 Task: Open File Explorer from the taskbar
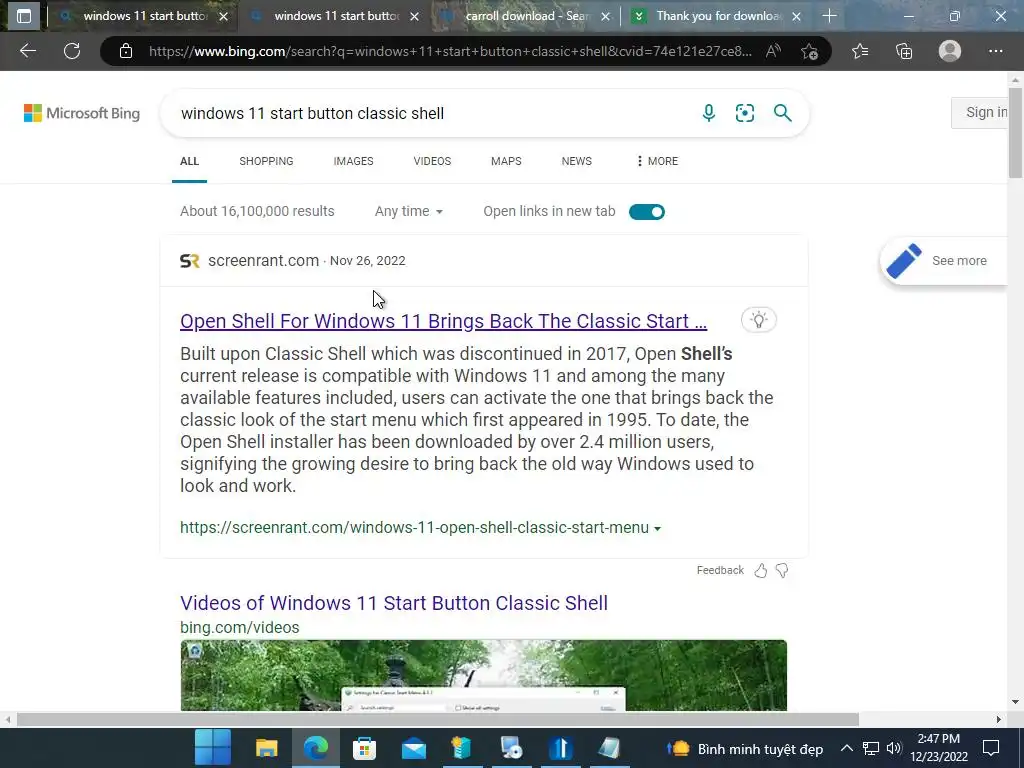[266, 748]
